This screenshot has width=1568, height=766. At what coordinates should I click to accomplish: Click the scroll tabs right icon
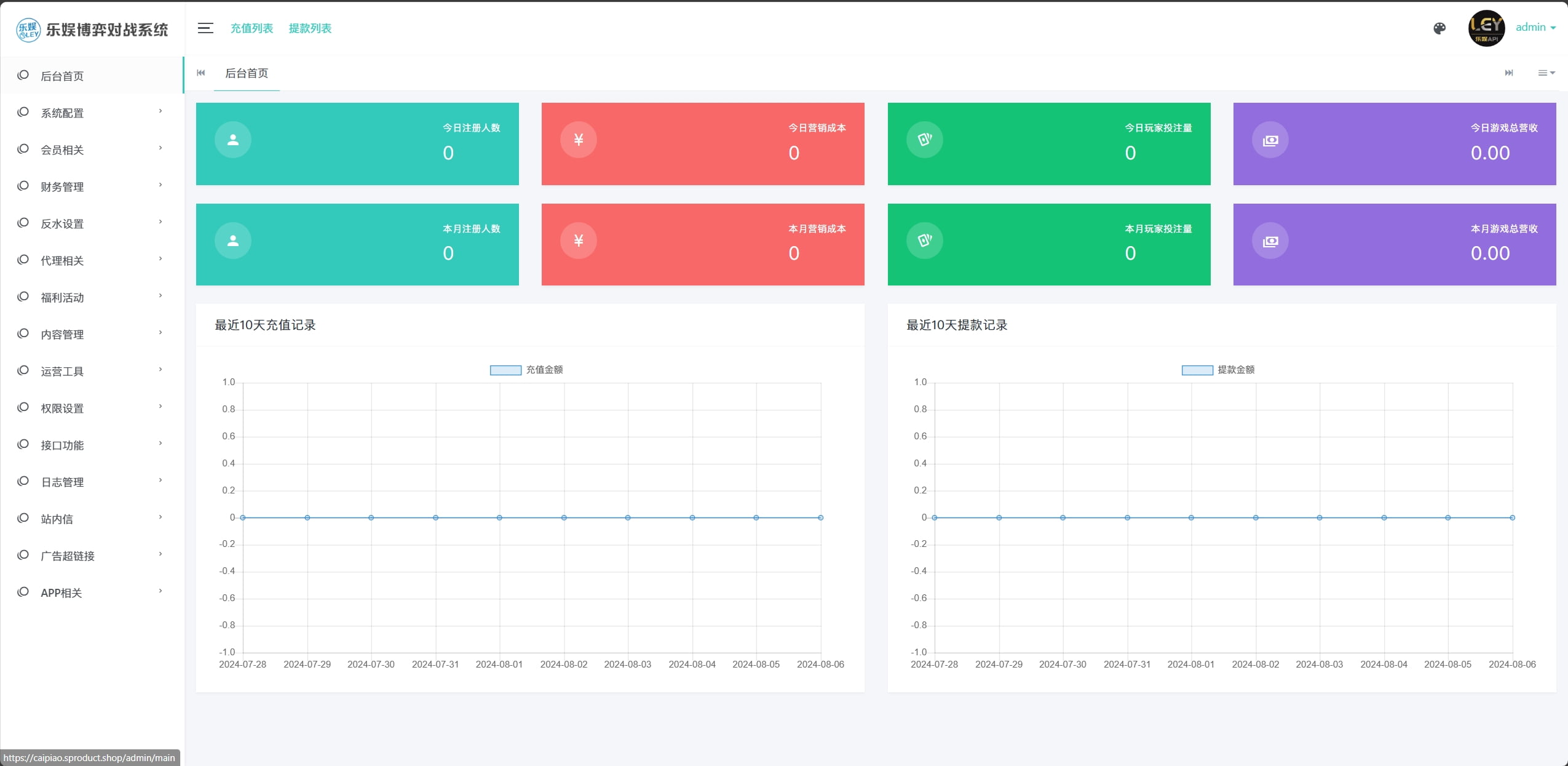click(x=1509, y=73)
